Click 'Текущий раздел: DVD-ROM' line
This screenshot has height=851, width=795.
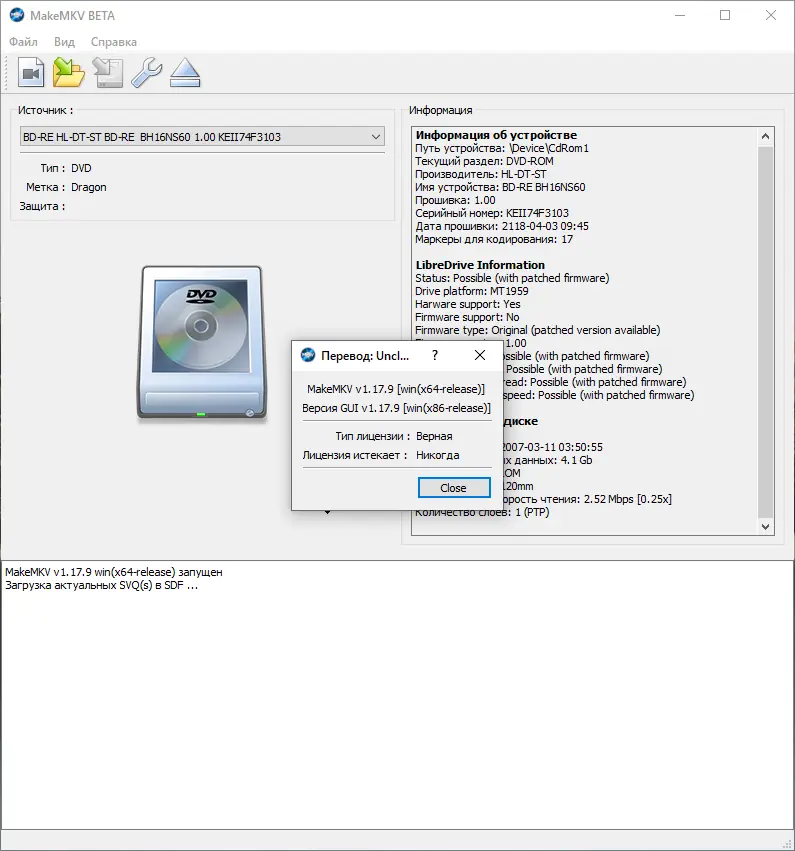[x=484, y=161]
